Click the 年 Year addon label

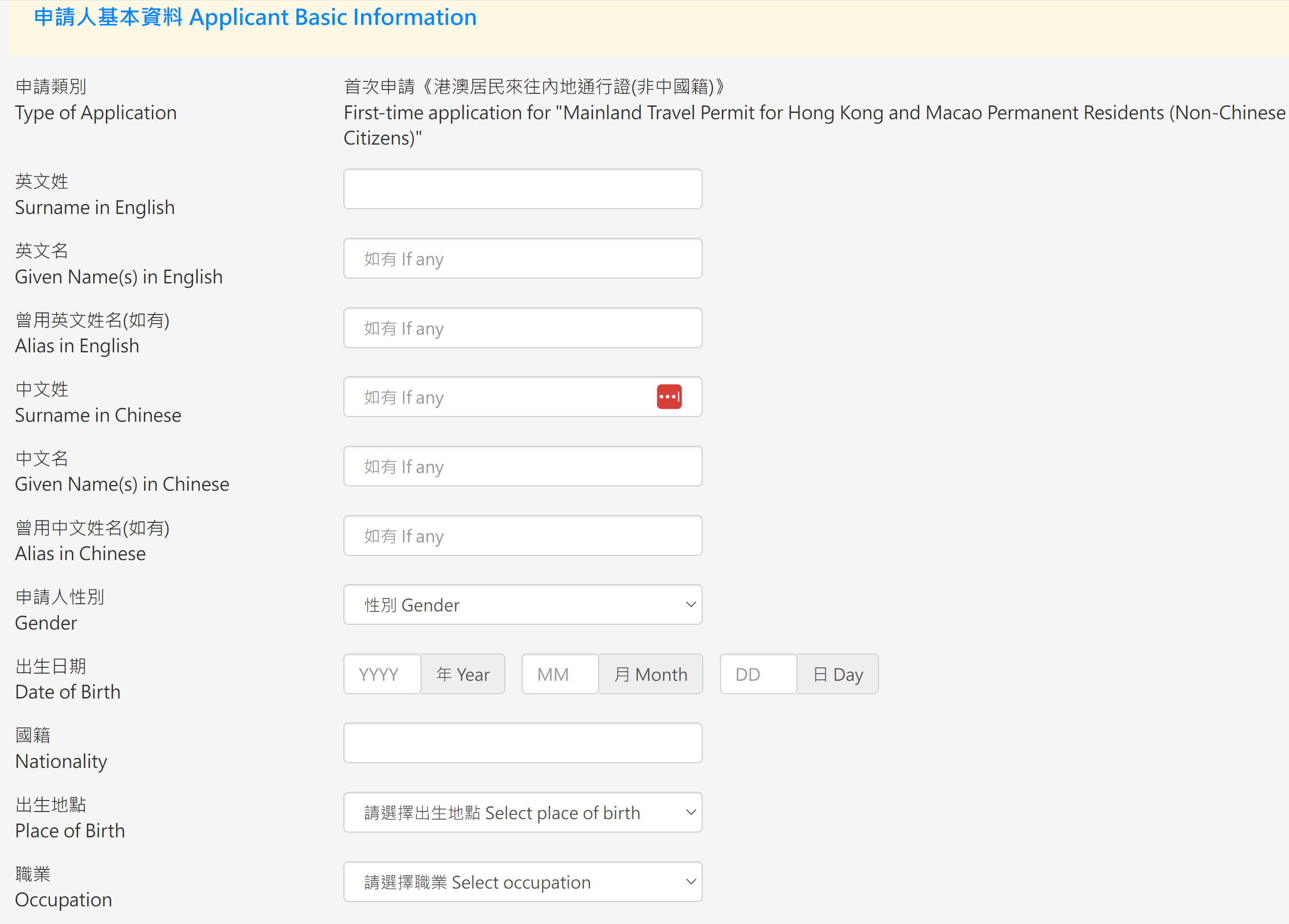click(x=463, y=674)
